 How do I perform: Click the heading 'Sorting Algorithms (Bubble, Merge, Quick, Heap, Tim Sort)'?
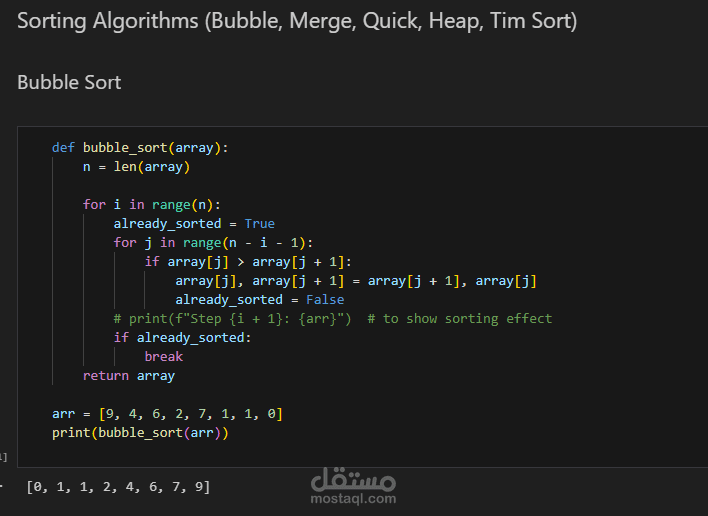297,21
